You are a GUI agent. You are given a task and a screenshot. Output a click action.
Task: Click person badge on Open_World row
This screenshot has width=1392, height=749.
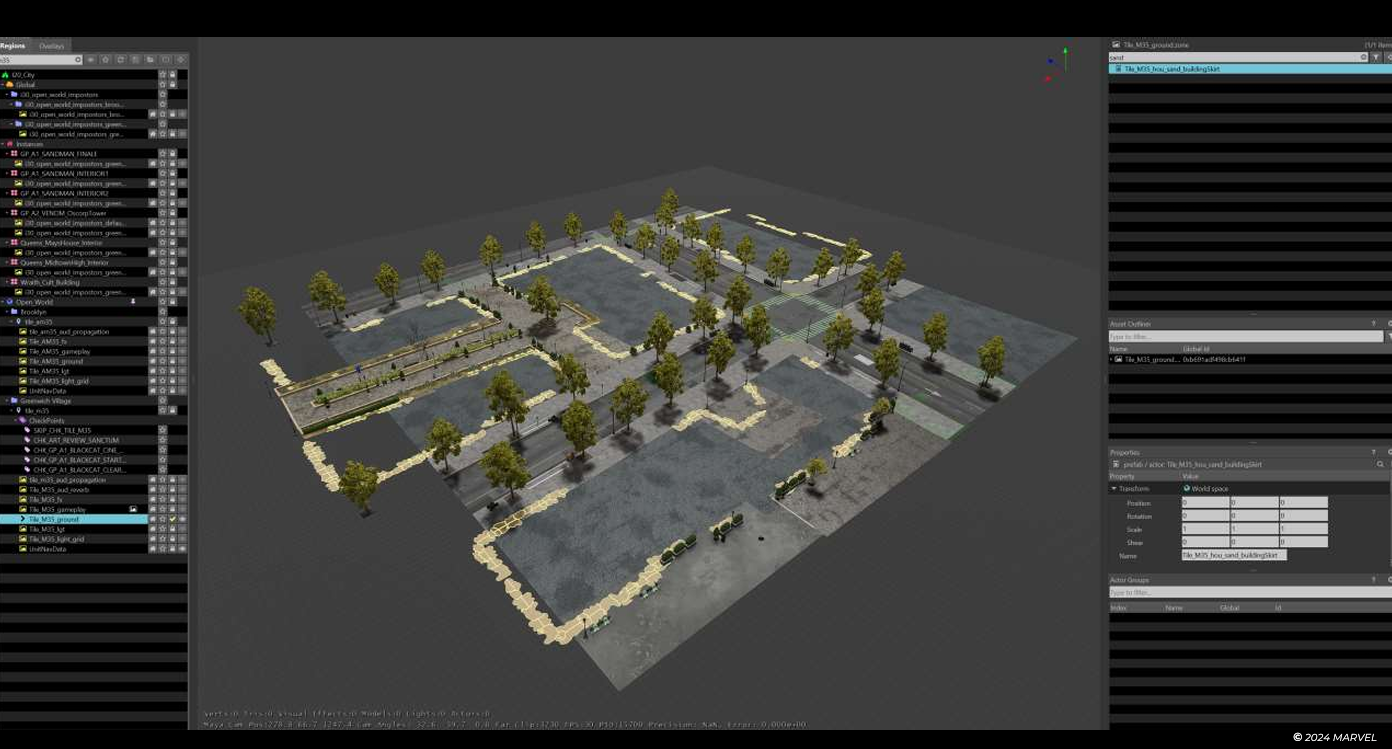tap(133, 302)
